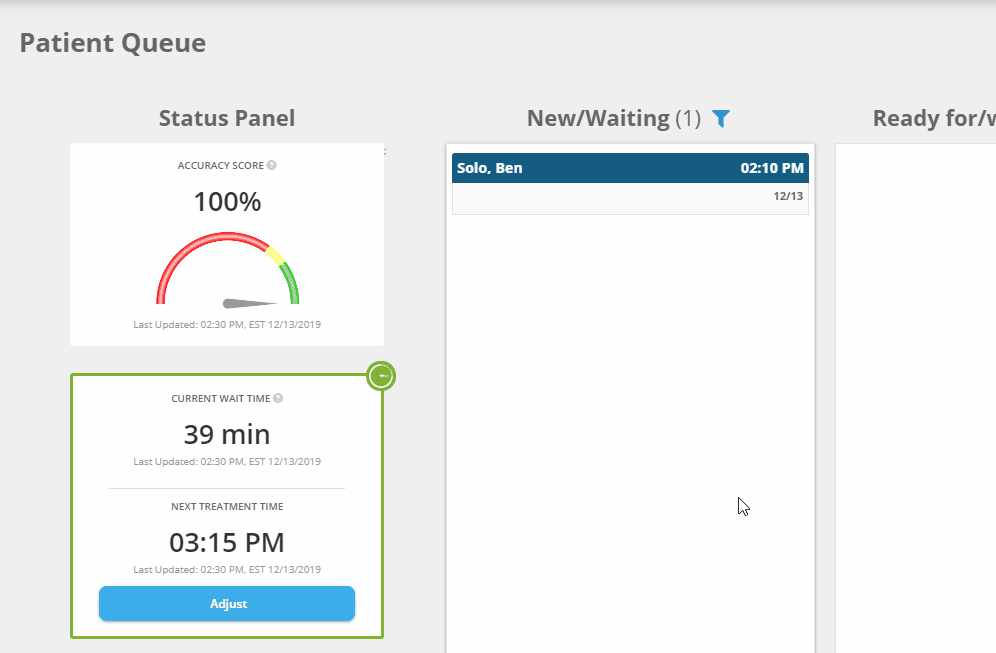Click the 100% accuracy score value

pyautogui.click(x=227, y=202)
